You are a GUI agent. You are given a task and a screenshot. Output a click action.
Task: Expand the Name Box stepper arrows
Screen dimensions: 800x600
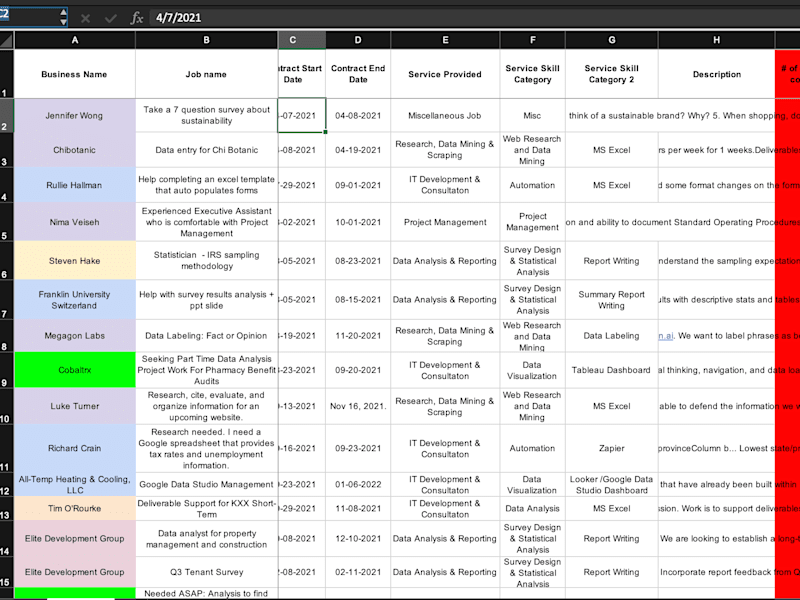[x=63, y=17]
